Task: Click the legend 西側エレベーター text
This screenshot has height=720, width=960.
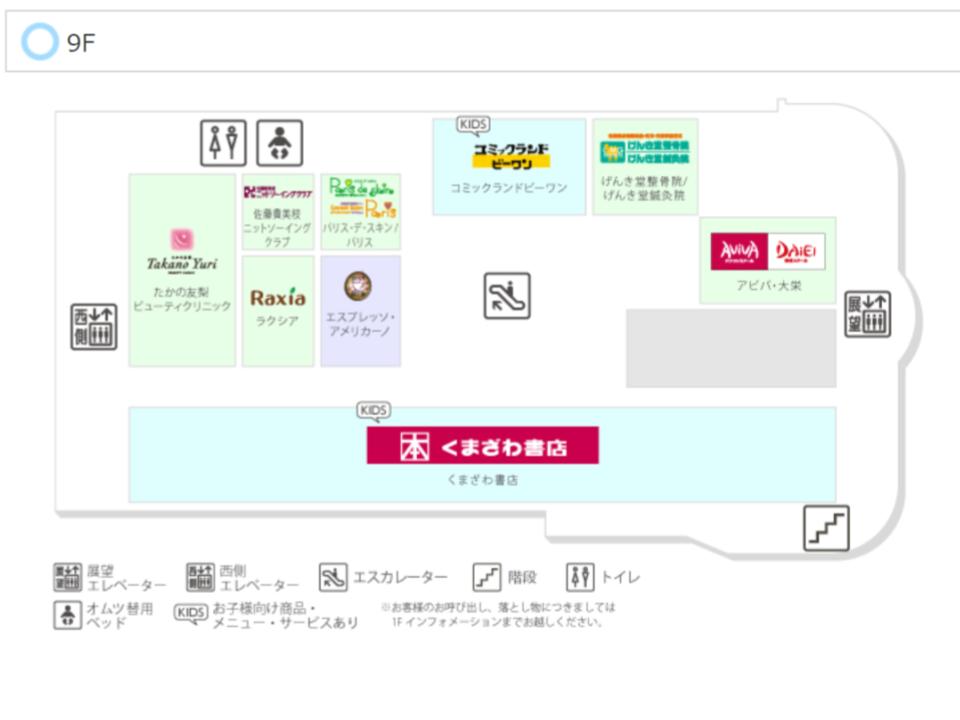Action: [x=259, y=578]
